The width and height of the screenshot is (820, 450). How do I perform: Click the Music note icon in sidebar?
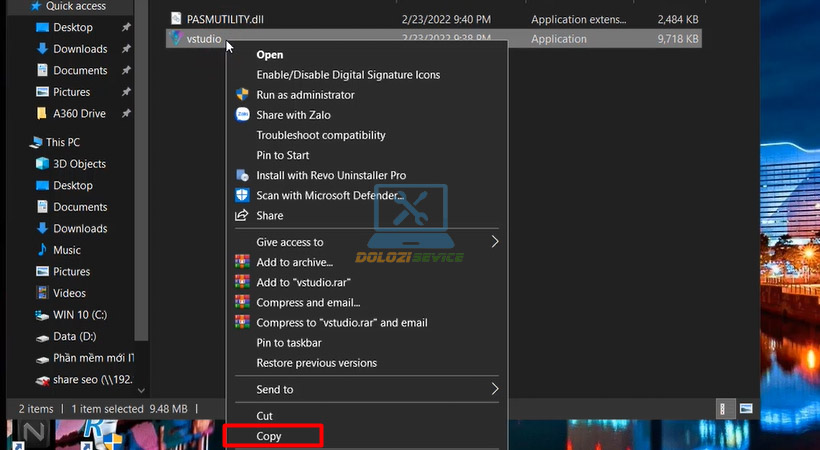[x=42, y=250]
